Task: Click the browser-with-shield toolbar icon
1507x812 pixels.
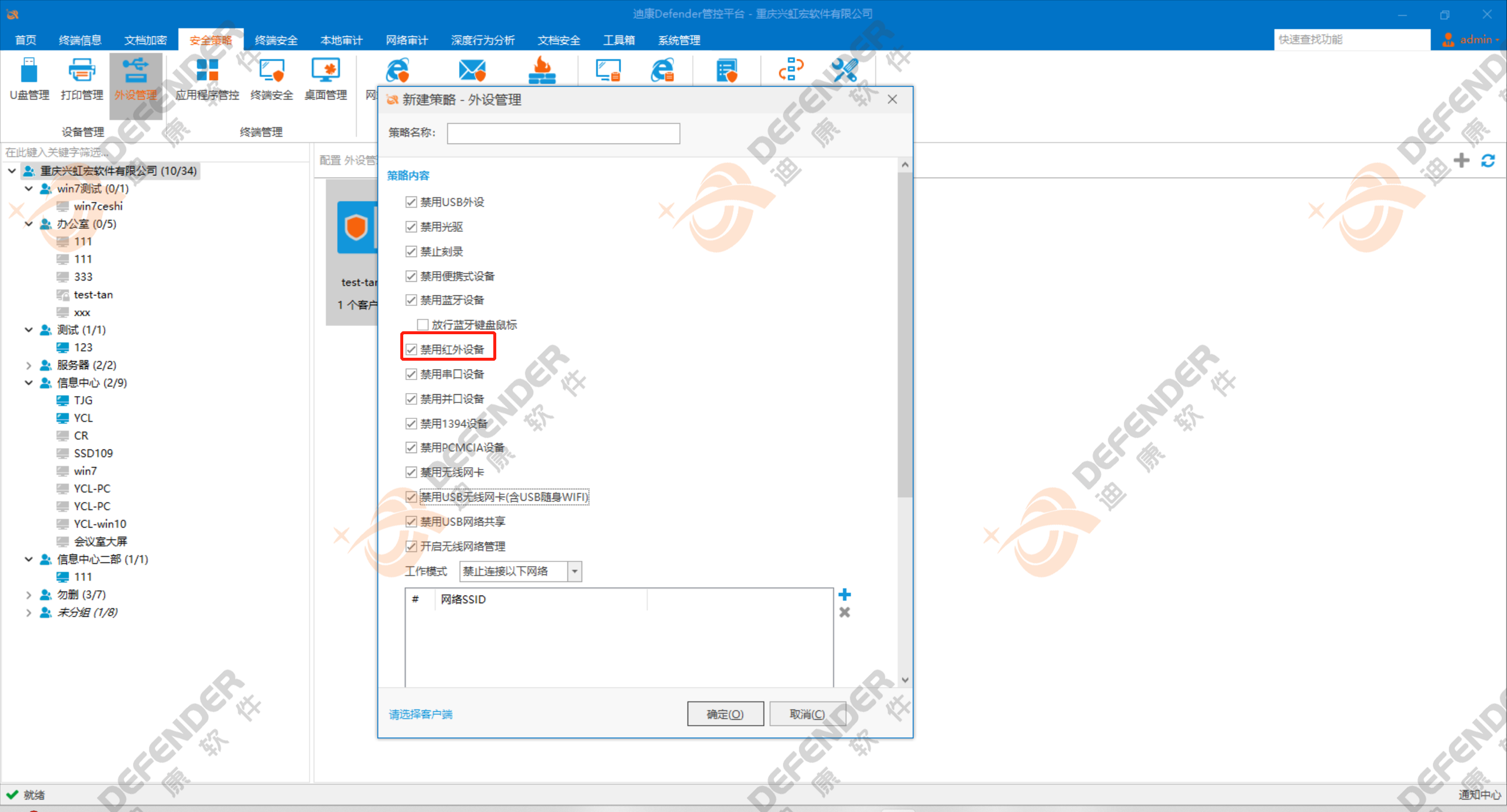Action: click(x=397, y=71)
